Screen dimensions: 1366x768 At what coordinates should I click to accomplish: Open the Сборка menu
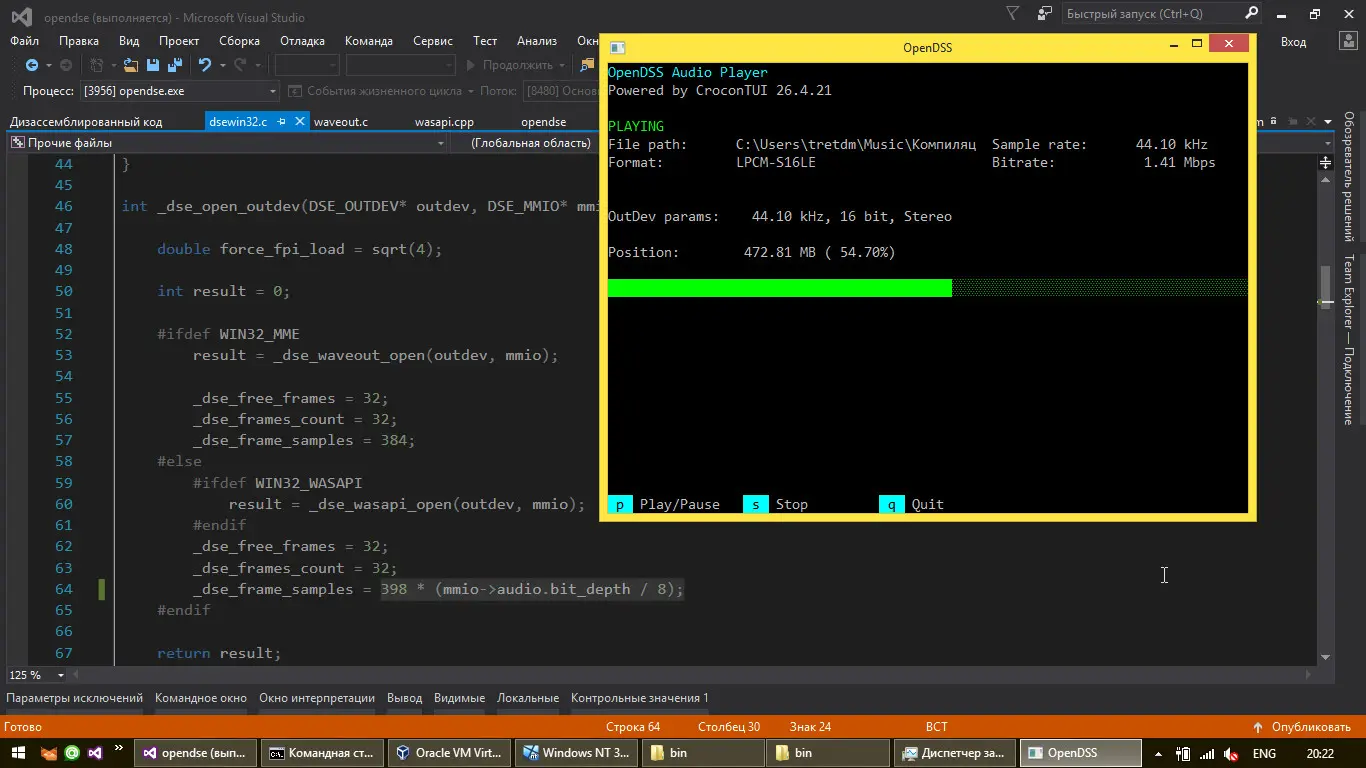click(x=239, y=41)
